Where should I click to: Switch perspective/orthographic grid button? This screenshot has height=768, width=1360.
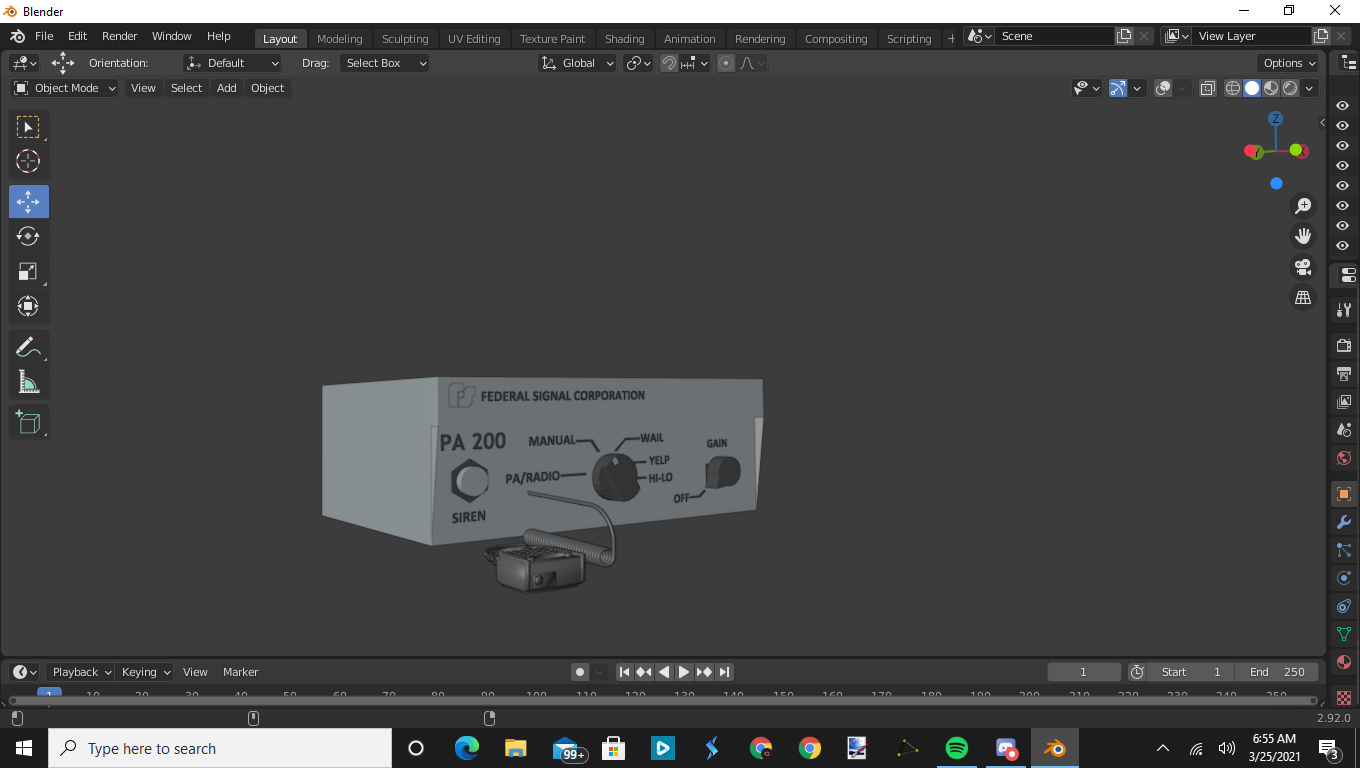click(1303, 297)
